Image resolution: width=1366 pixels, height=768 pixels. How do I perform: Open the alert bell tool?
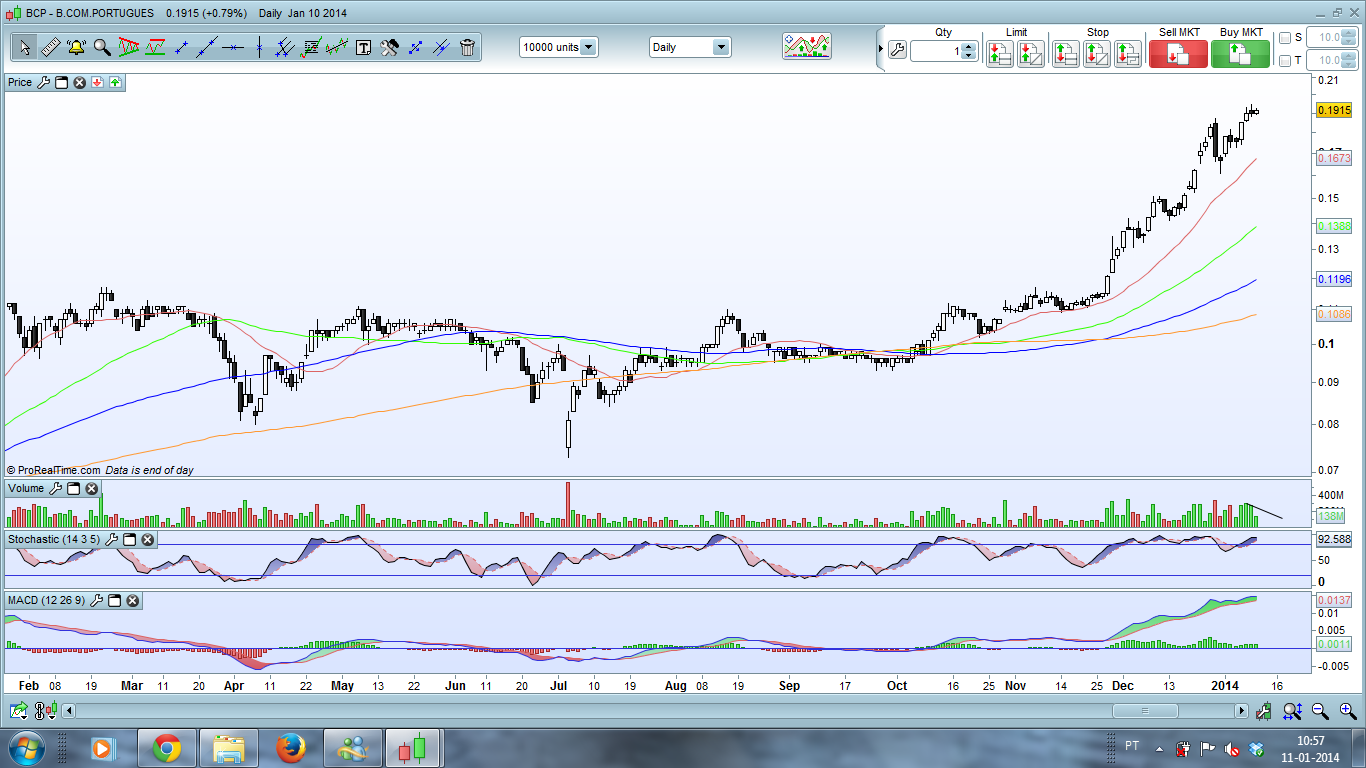pyautogui.click(x=76, y=47)
